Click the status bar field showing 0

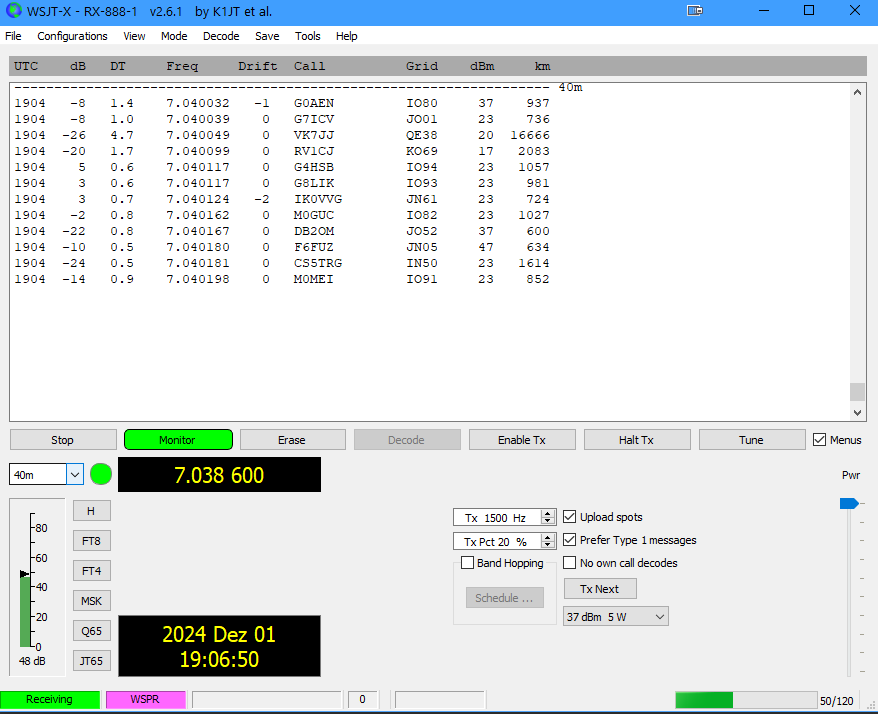(x=363, y=699)
